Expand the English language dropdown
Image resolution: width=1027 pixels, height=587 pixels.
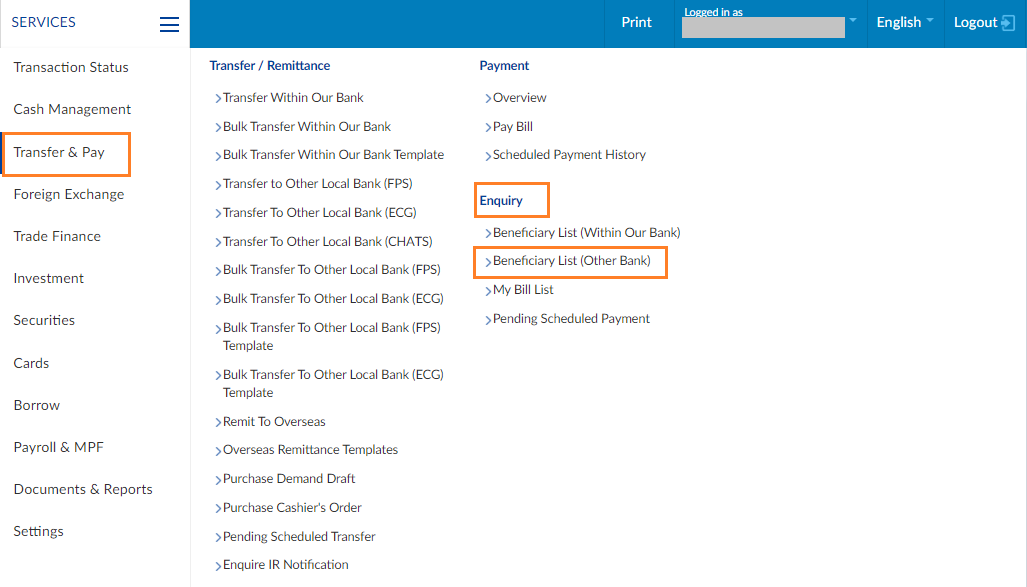point(904,23)
